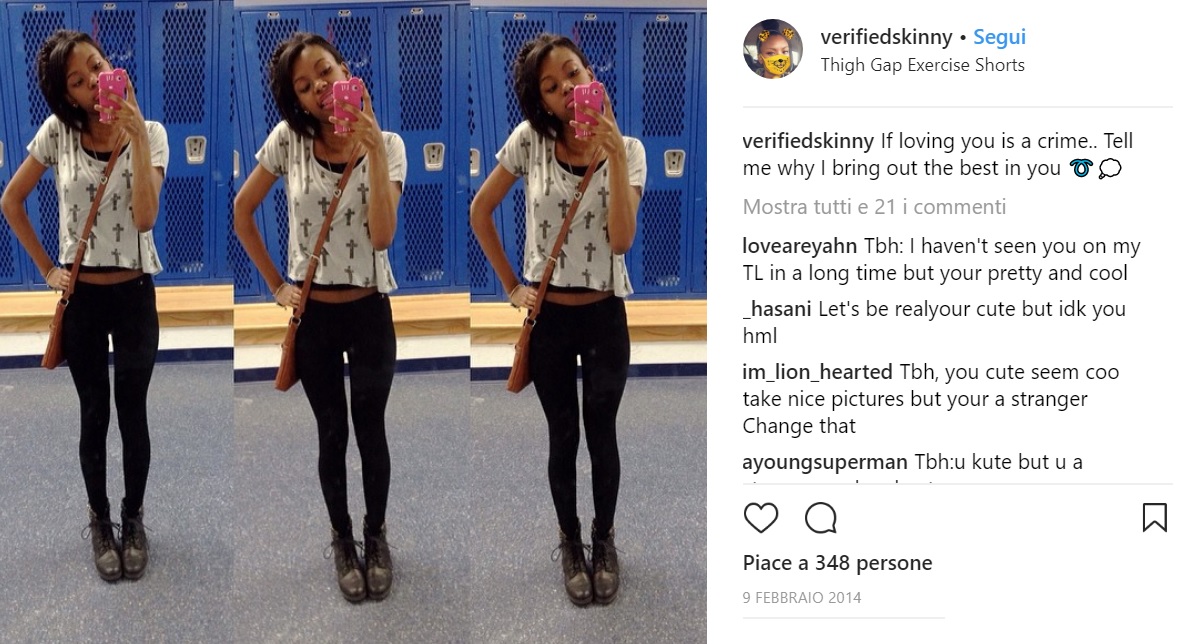Image resolution: width=1192 pixels, height=644 pixels.
Task: Open the Thigh Gap Exercise Shorts location
Action: (922, 65)
